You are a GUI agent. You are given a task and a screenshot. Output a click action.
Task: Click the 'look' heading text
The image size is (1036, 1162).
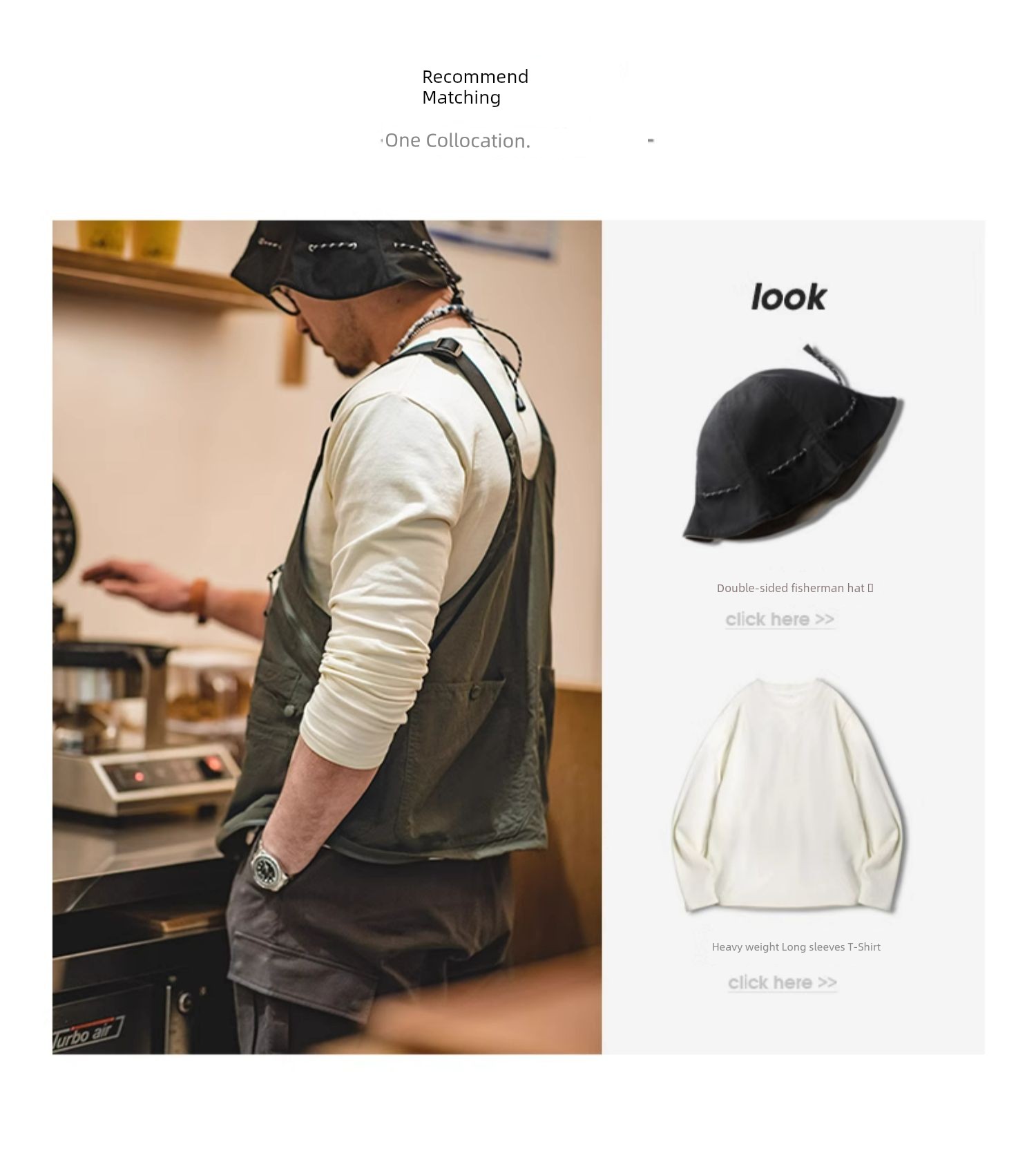pyautogui.click(x=788, y=297)
